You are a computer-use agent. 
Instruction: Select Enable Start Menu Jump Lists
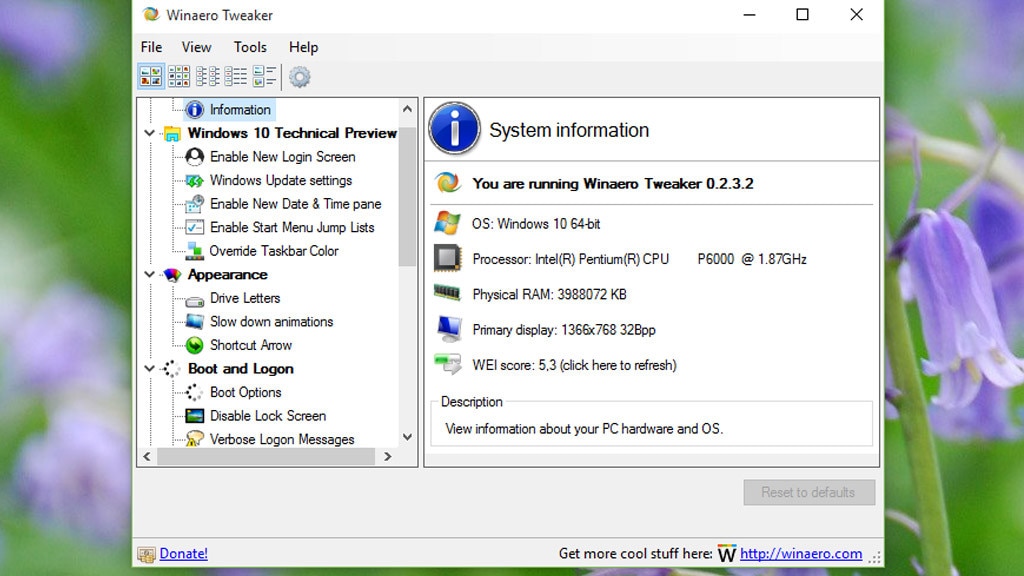(x=292, y=227)
